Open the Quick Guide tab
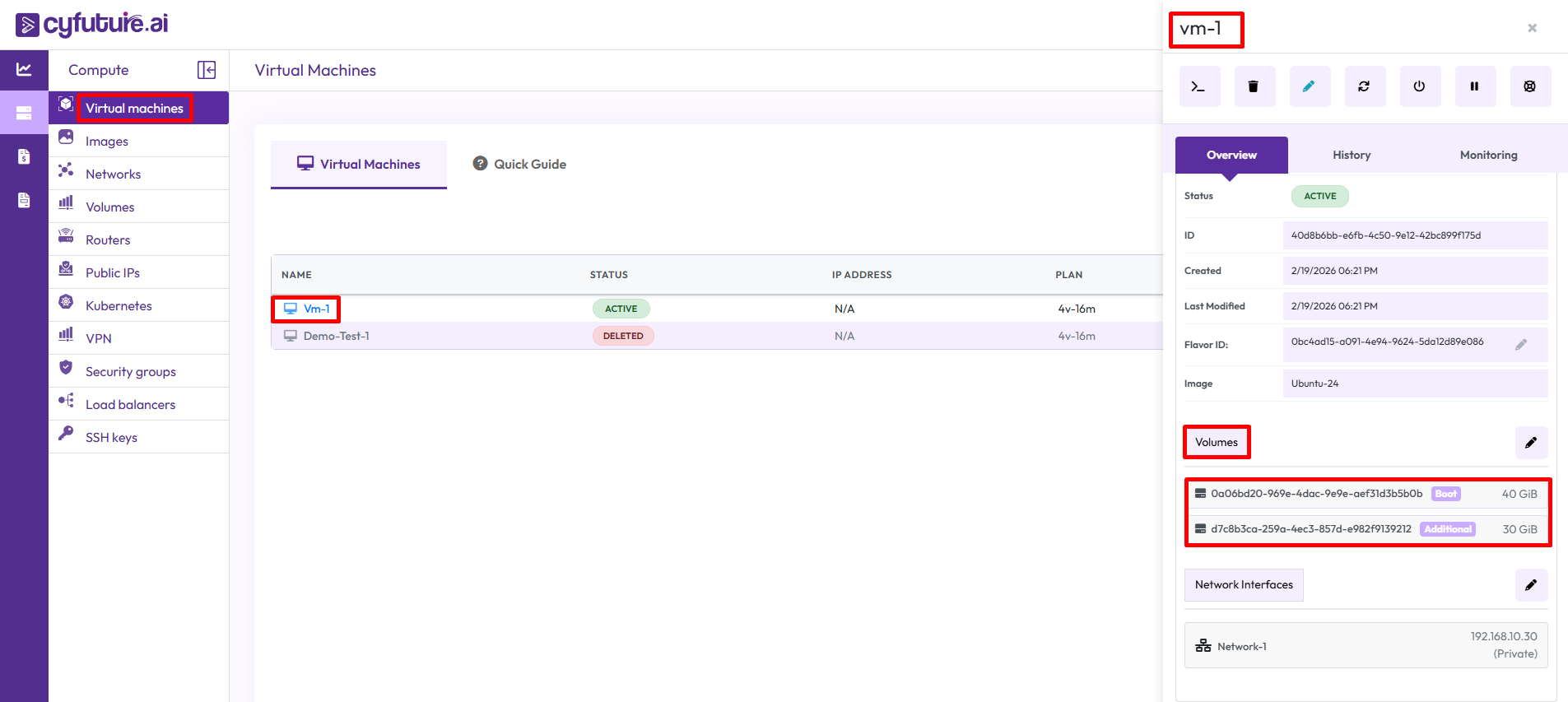 click(519, 165)
